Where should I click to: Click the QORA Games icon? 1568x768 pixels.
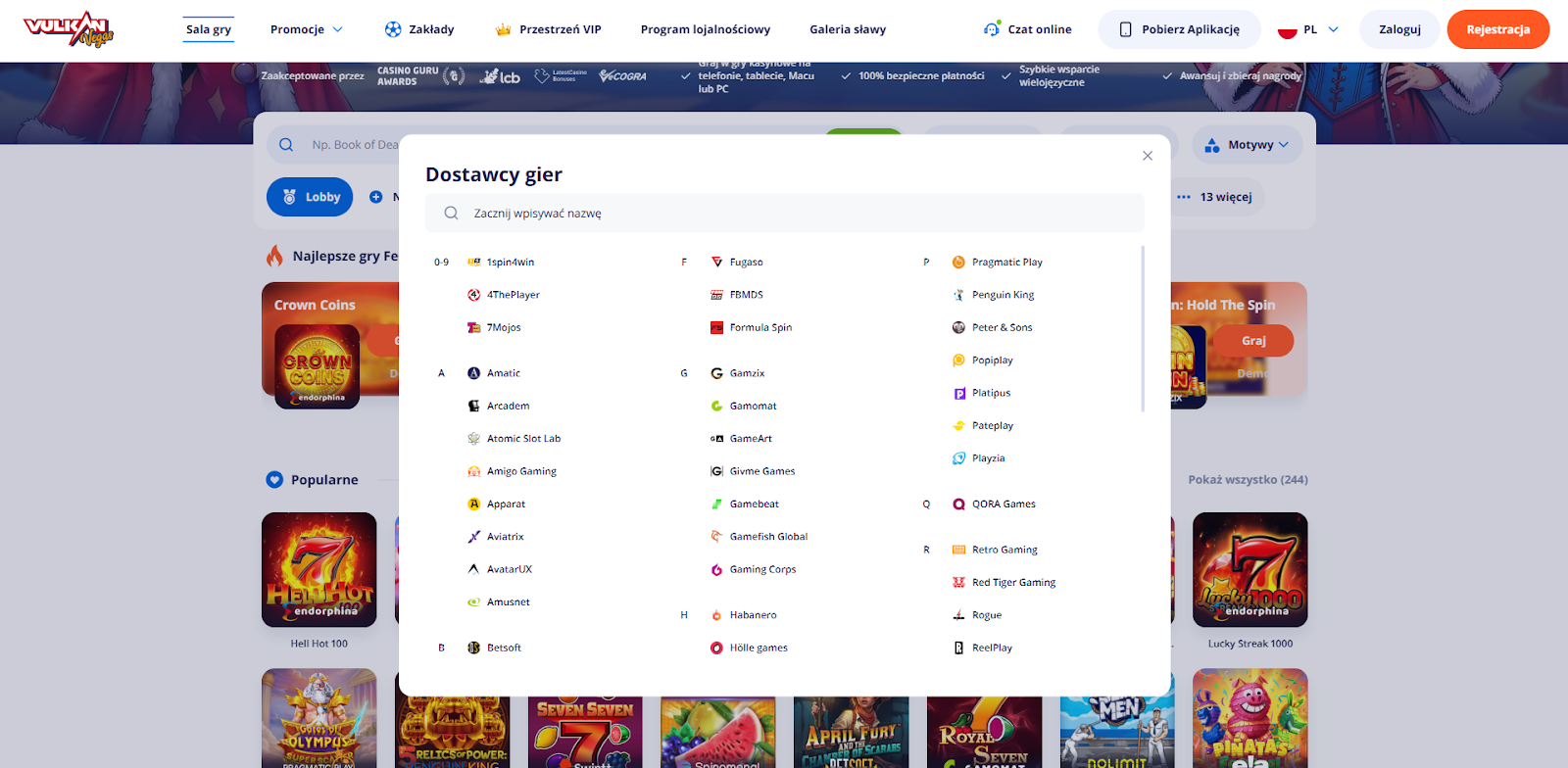tap(958, 504)
